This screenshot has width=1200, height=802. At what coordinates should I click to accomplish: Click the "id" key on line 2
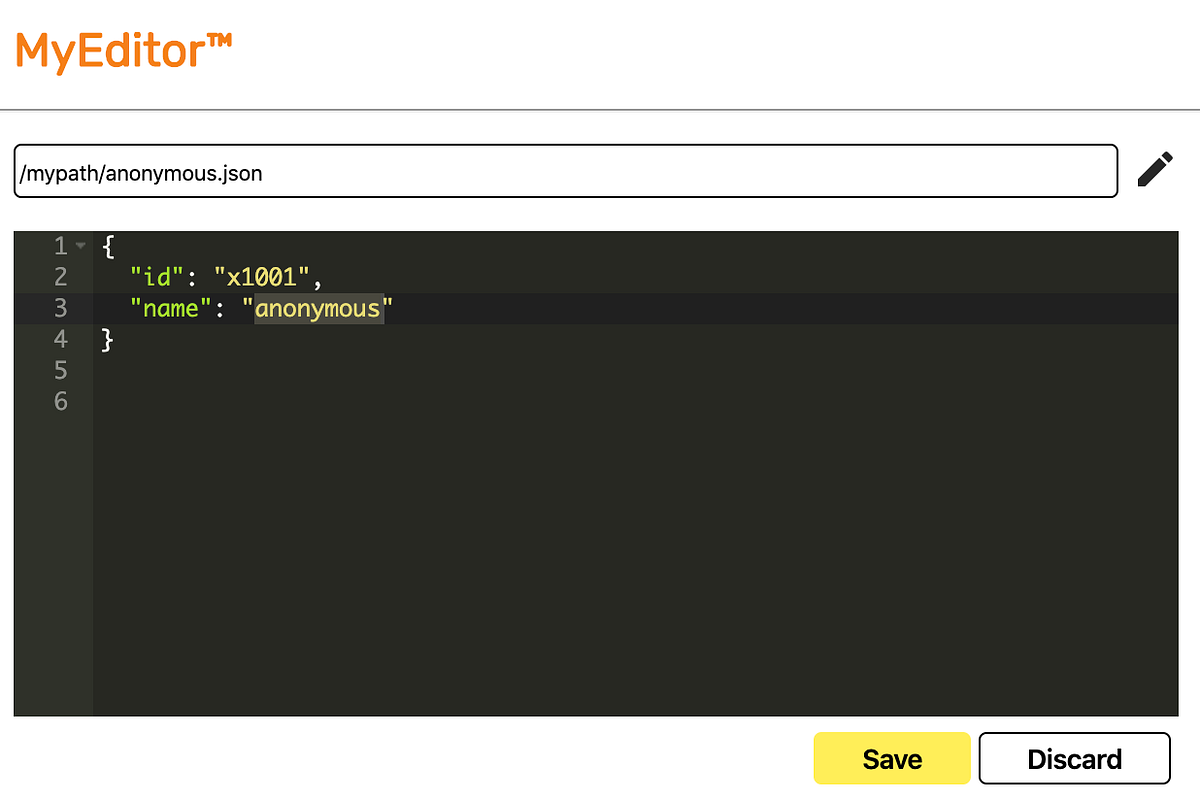(x=156, y=276)
